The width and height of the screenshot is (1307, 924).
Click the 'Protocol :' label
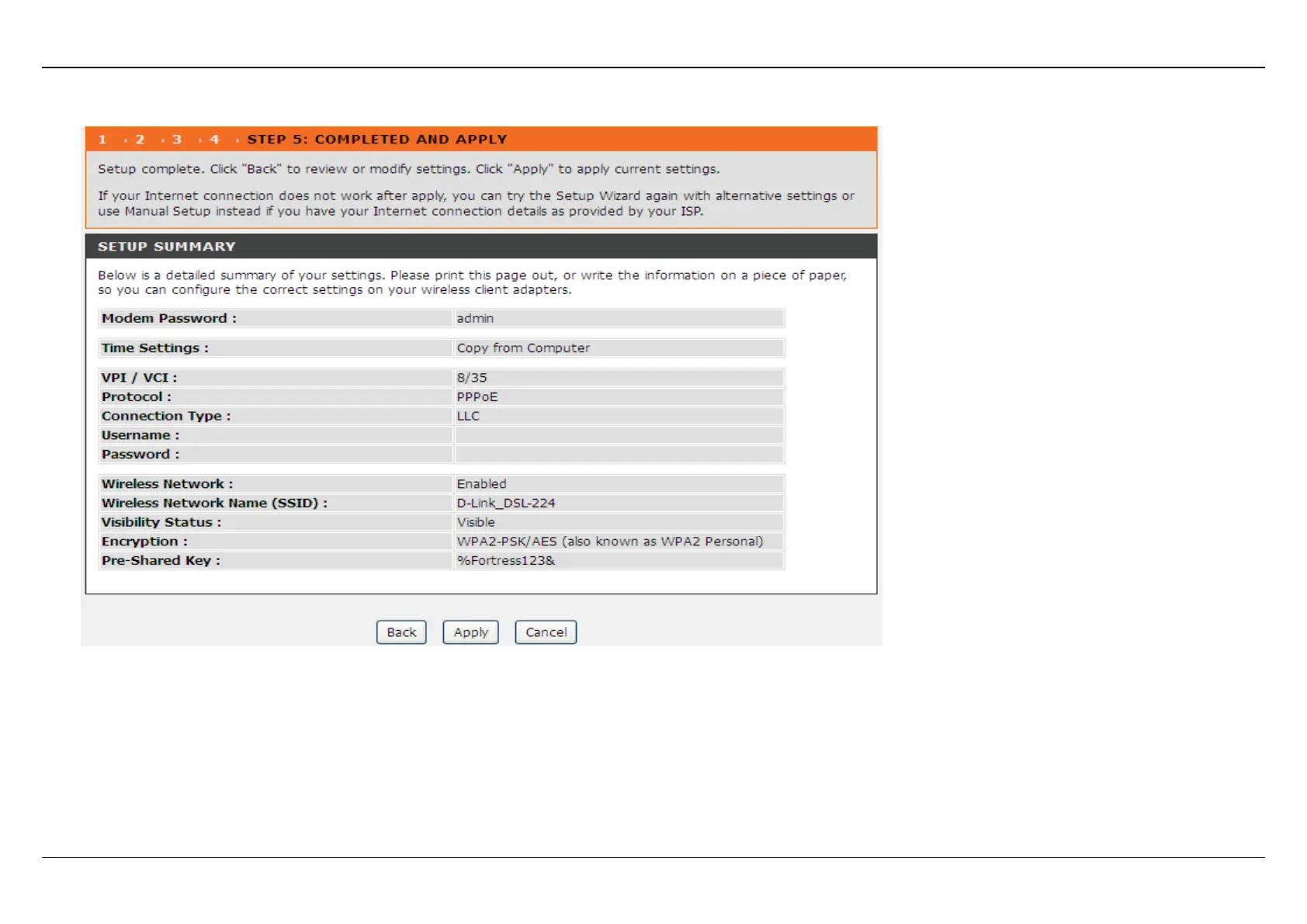[x=137, y=396]
